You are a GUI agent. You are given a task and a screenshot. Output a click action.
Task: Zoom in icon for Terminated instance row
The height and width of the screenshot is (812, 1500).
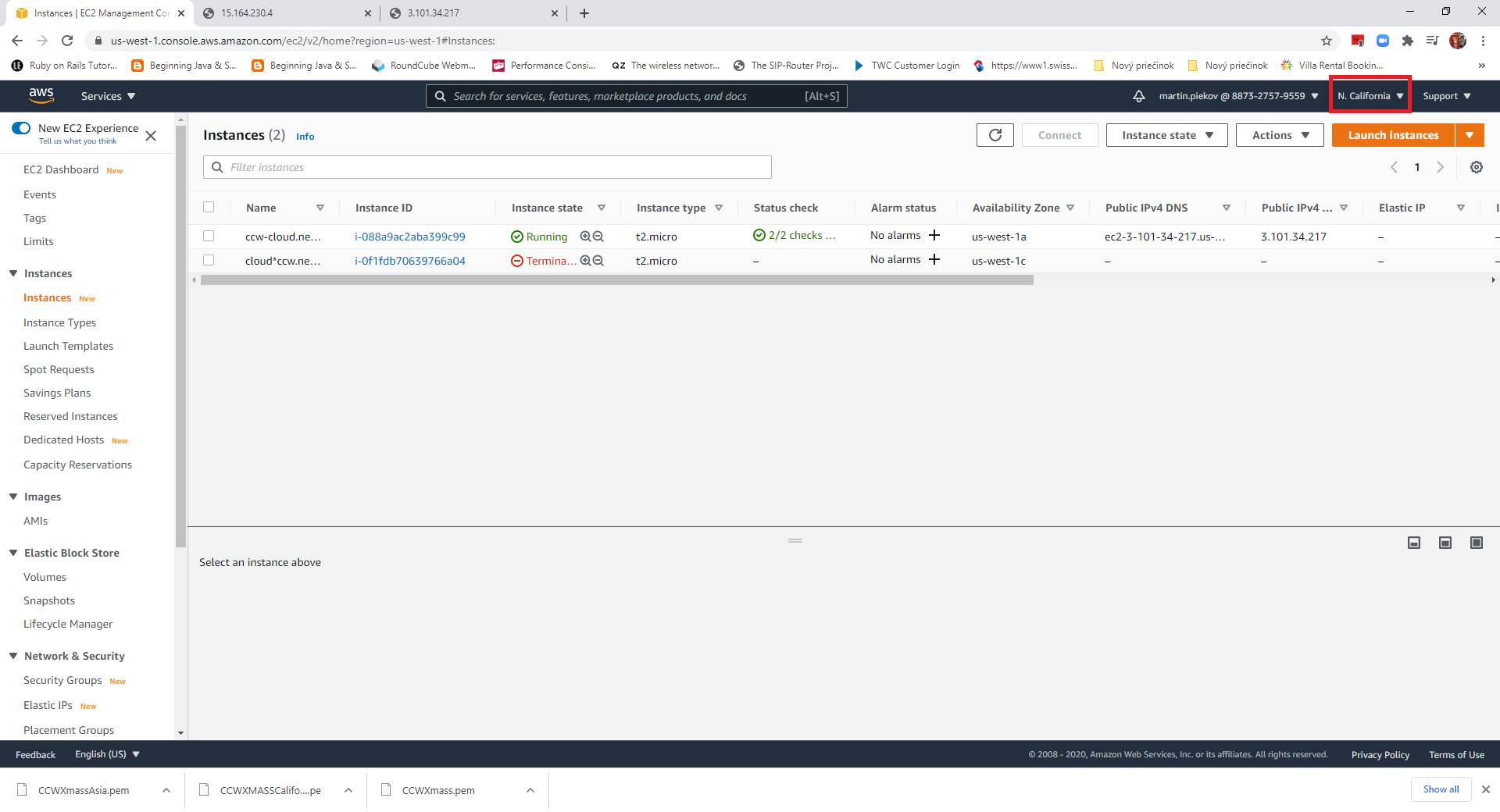pyautogui.click(x=585, y=261)
